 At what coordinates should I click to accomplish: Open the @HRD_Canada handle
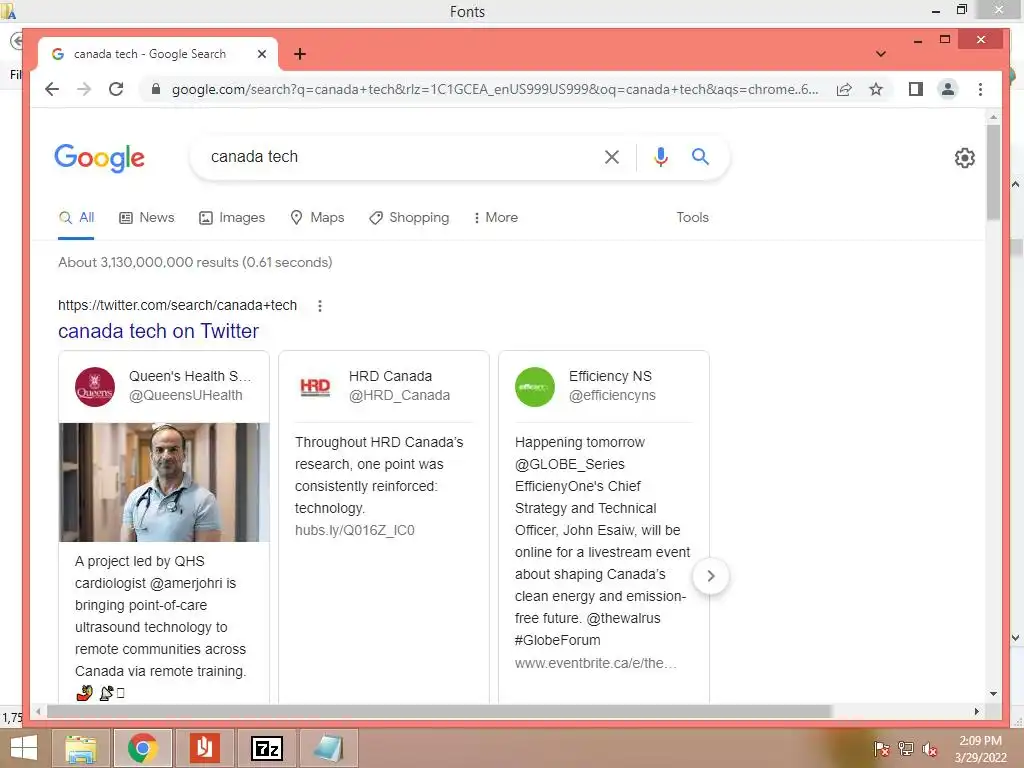(x=399, y=395)
